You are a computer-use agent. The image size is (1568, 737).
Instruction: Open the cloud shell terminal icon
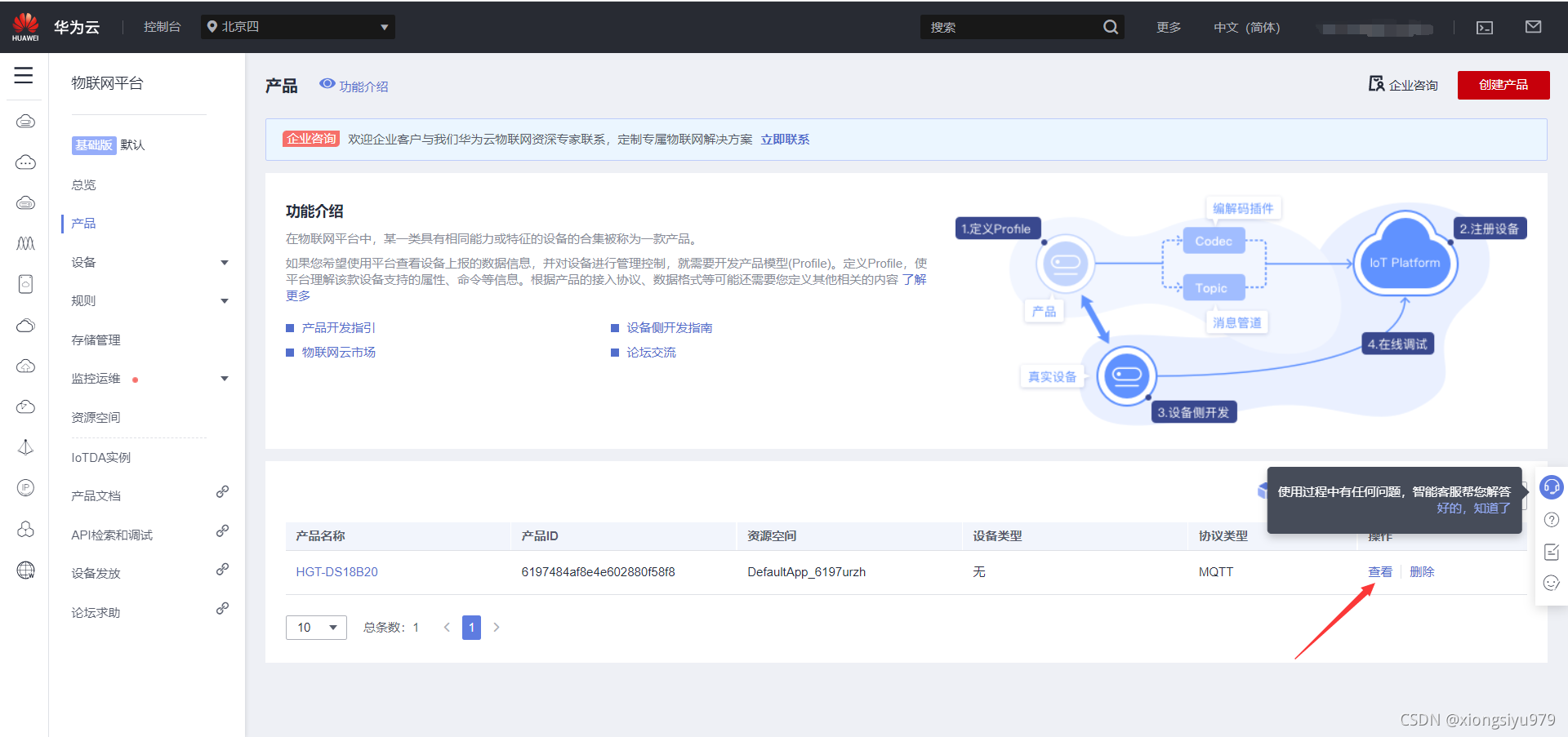click(1485, 28)
